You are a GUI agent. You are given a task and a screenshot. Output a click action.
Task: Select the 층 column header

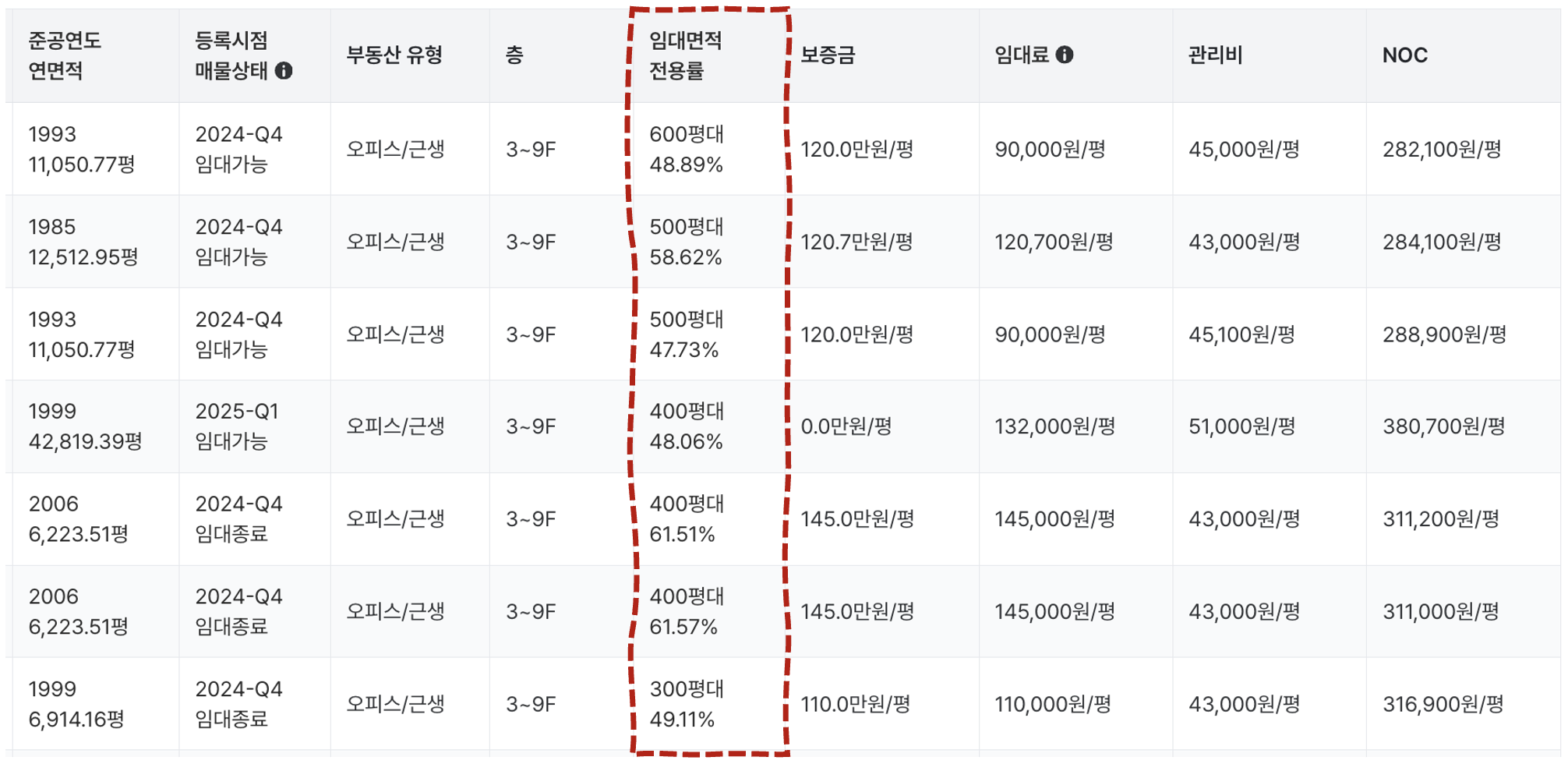pos(514,55)
